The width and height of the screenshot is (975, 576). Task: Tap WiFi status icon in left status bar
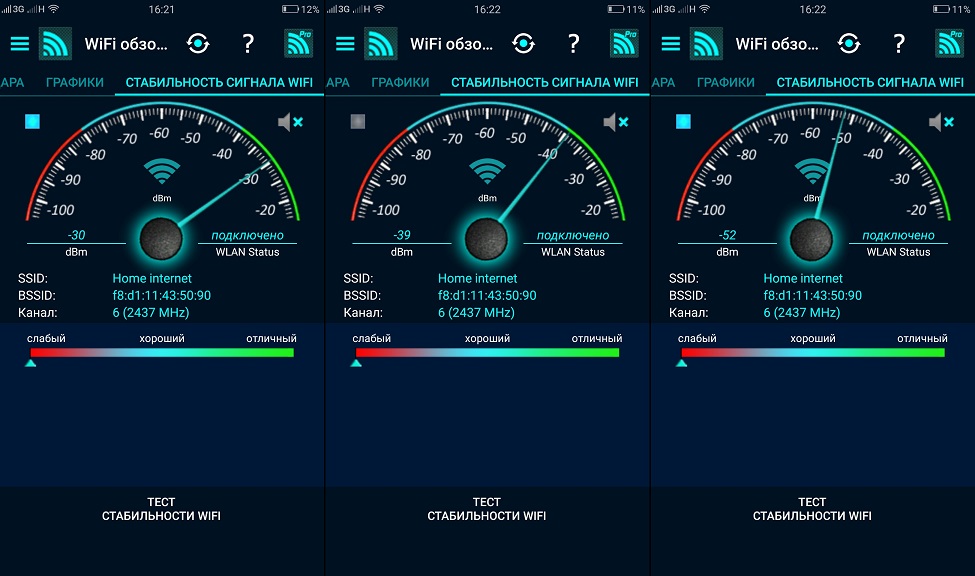coord(54,9)
